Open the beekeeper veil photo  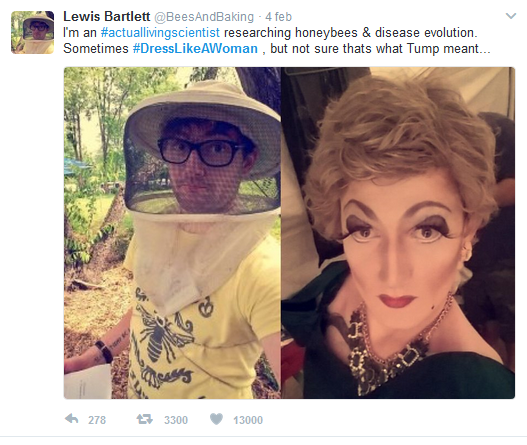(x=172, y=233)
